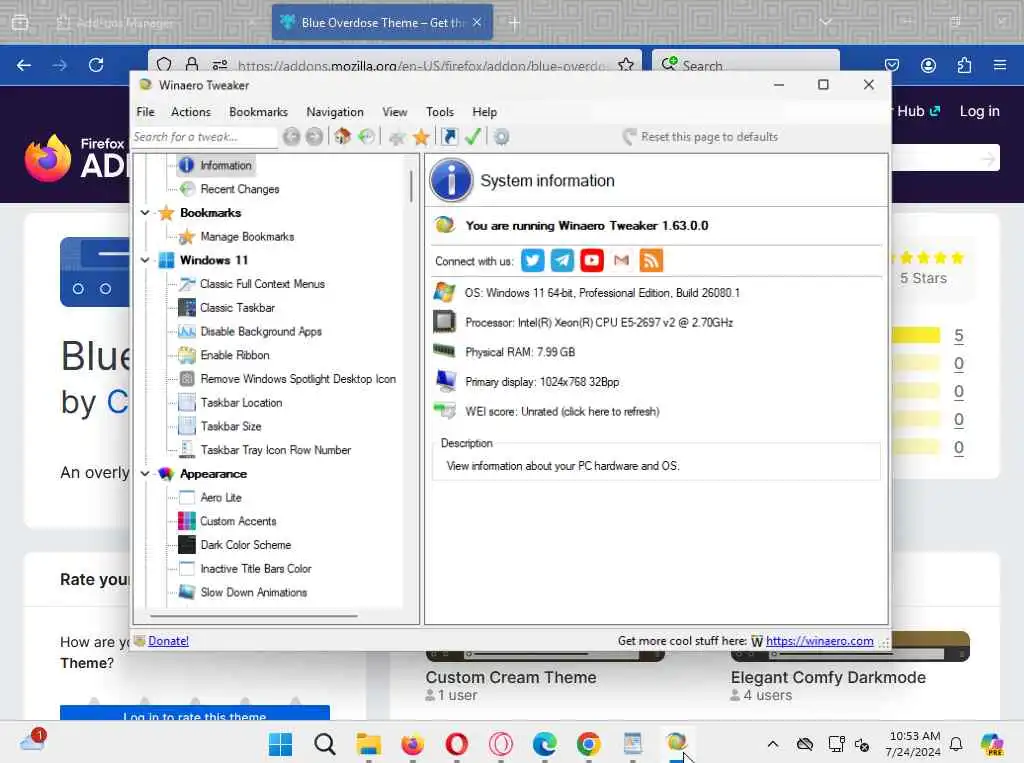The height and width of the screenshot is (763, 1024).
Task: Show hidden system tray icons chevron
Action: (x=773, y=743)
